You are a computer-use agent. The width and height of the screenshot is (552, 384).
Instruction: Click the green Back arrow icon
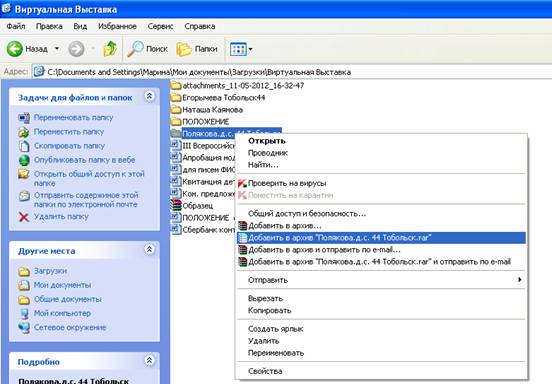(x=14, y=49)
